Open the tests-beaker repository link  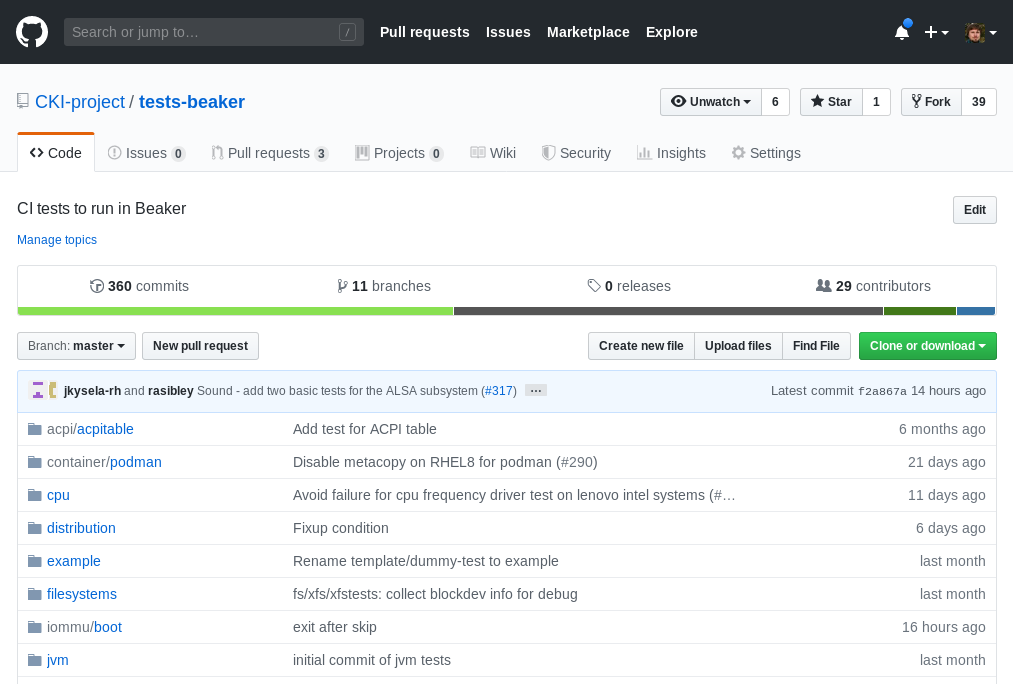click(192, 102)
